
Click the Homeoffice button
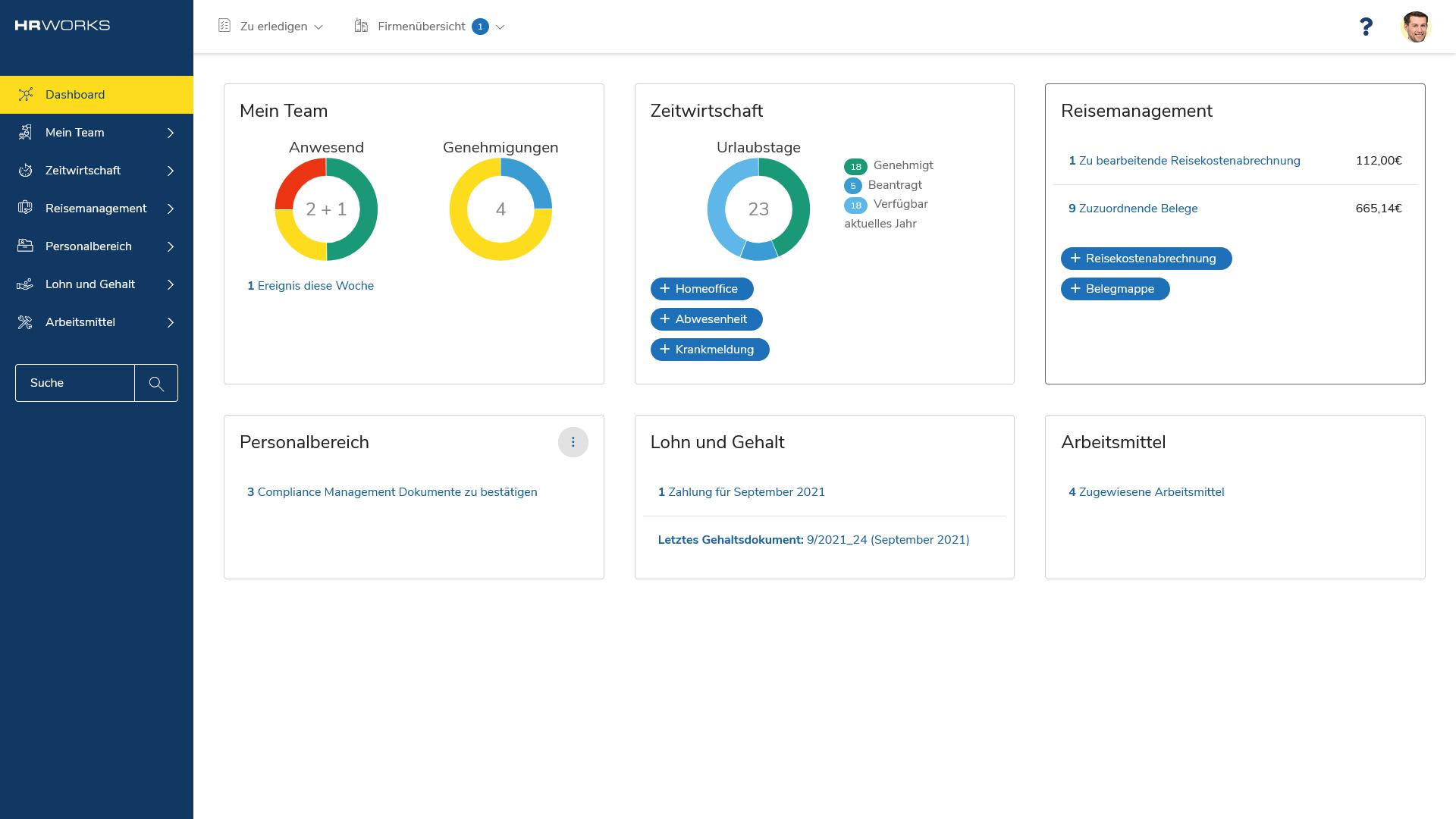pyautogui.click(x=701, y=289)
